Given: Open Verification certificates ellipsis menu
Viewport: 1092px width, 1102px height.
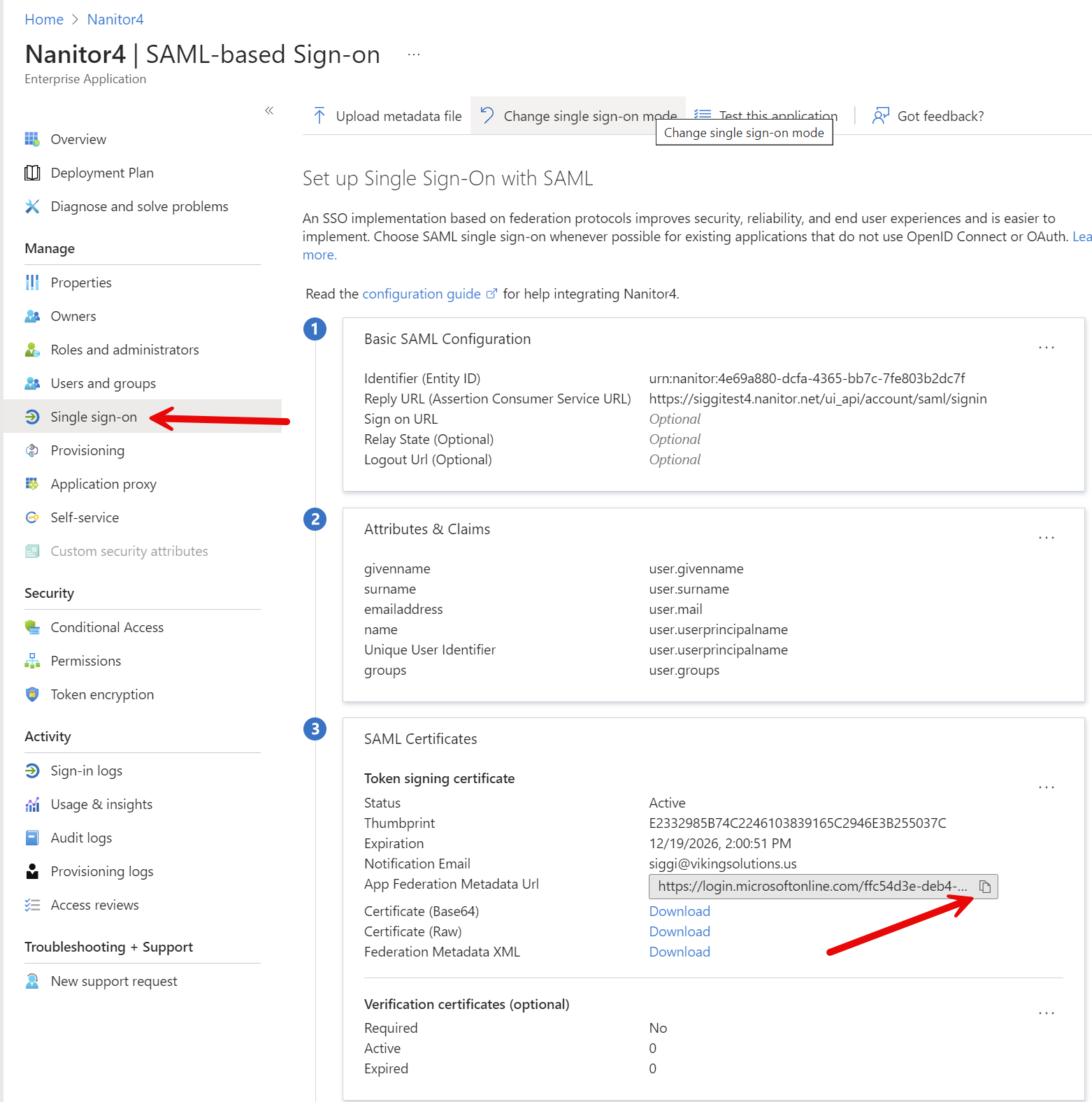Looking at the screenshot, I should click(x=1046, y=1013).
